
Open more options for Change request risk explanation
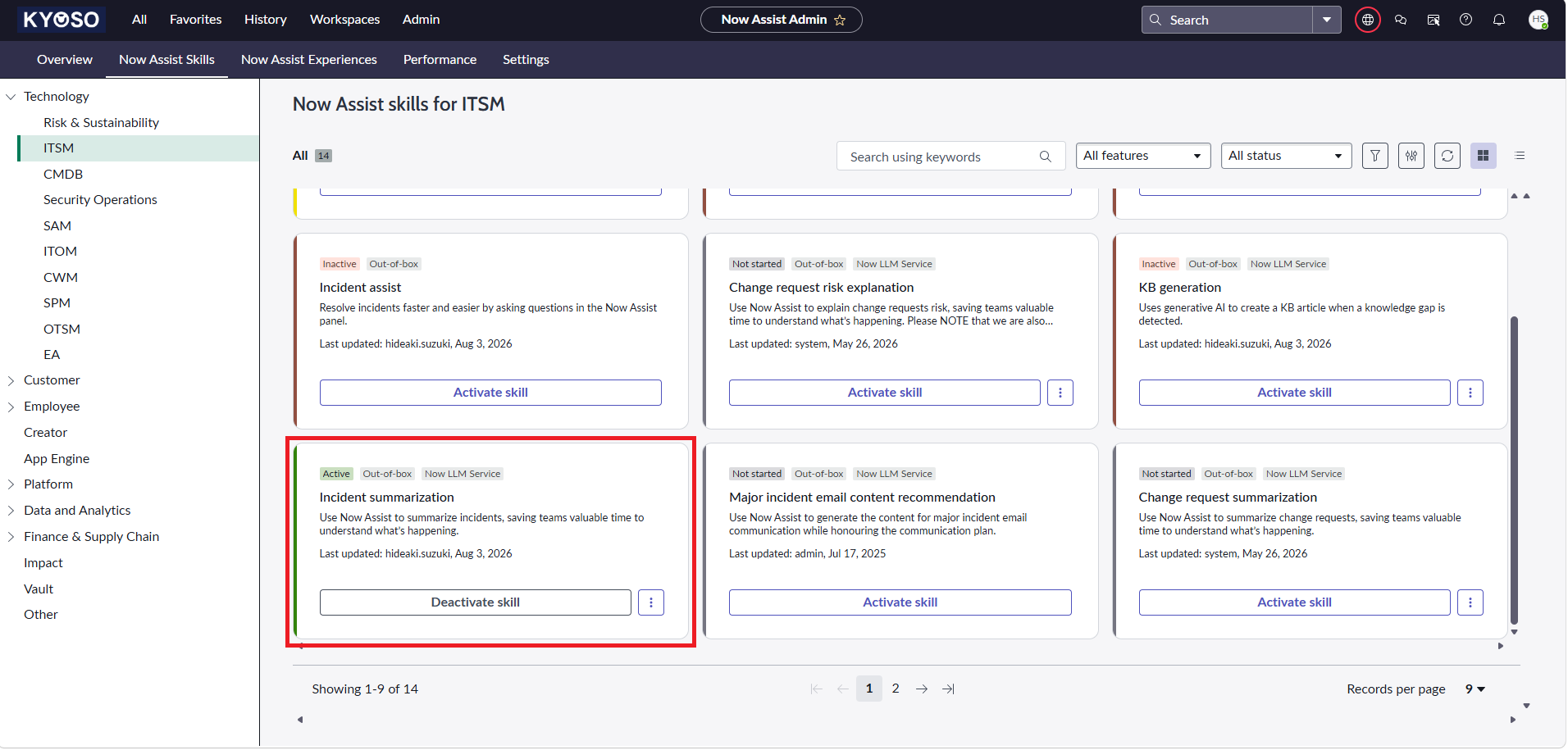(x=1060, y=393)
